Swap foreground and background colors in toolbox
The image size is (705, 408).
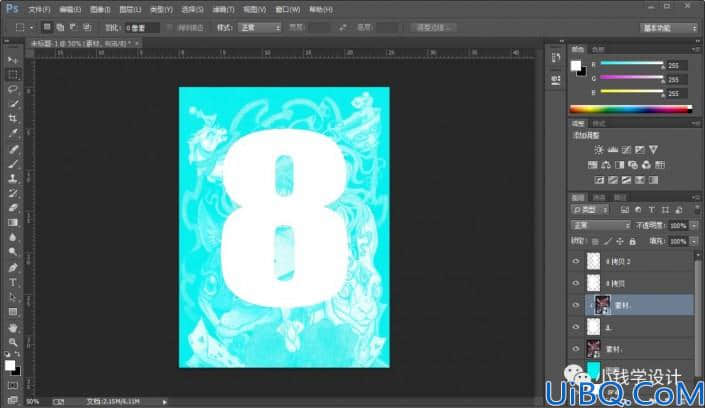(18, 354)
